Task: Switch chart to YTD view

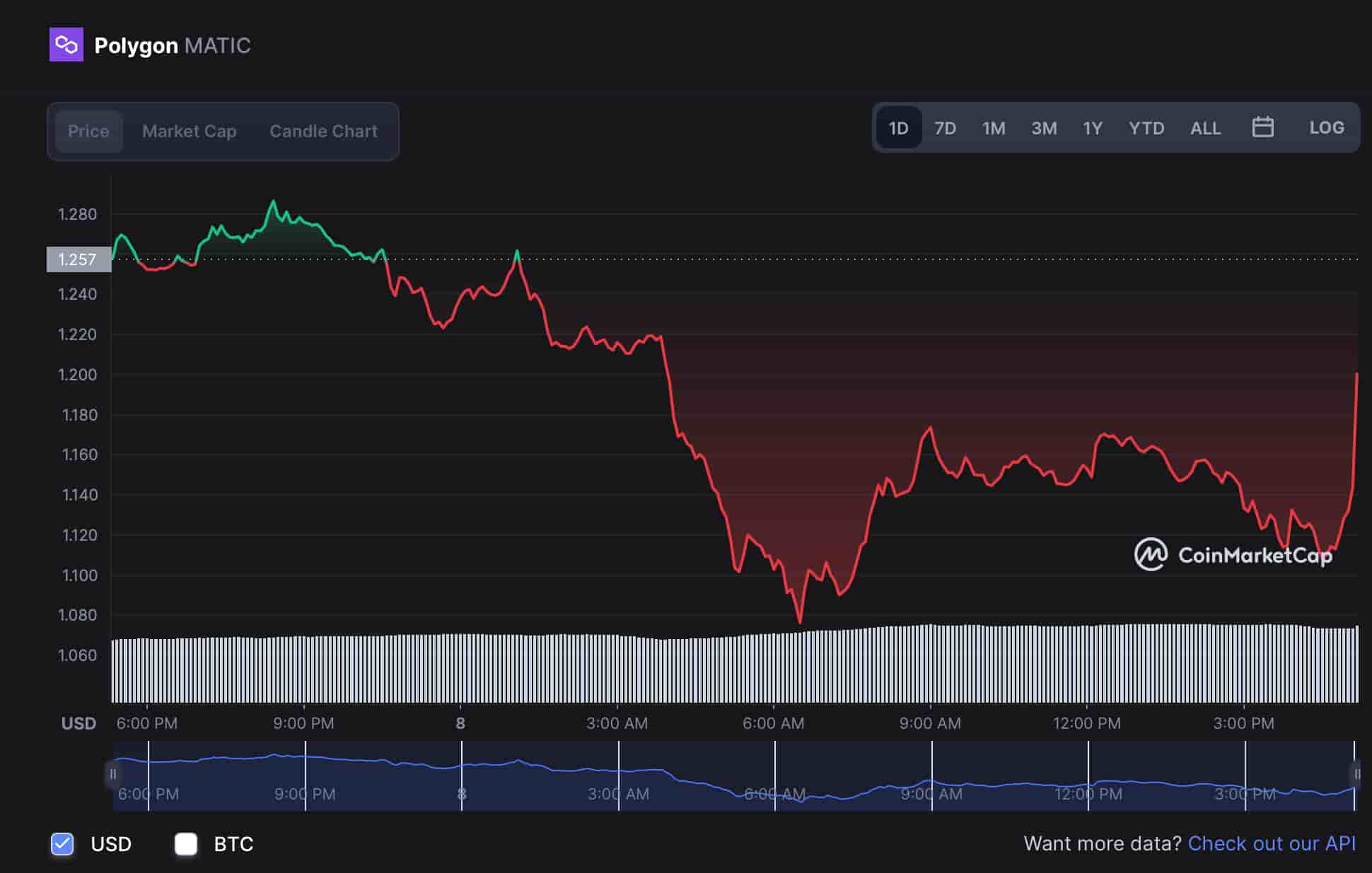Action: click(x=1146, y=127)
